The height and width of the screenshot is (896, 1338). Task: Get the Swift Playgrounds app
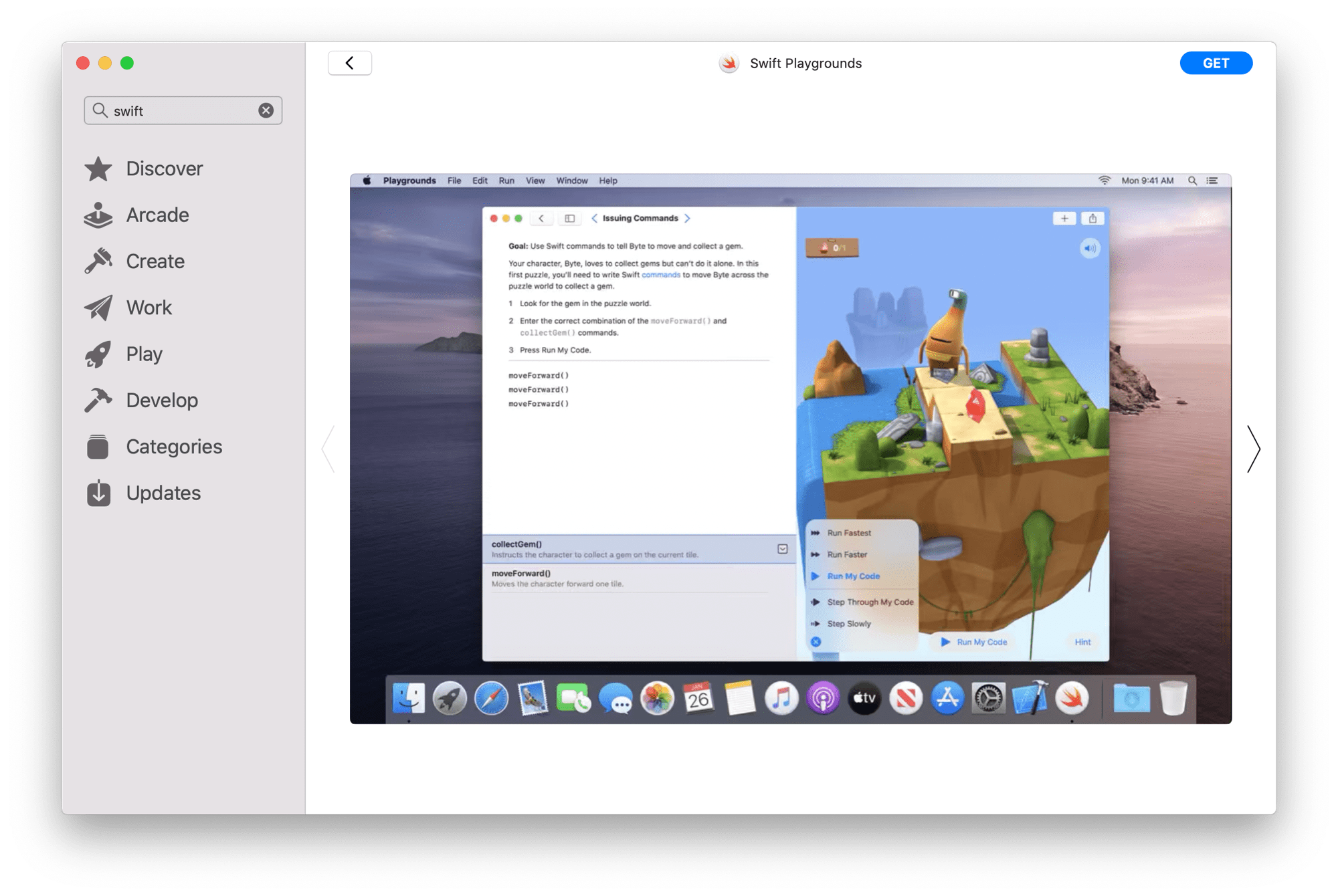click(1216, 63)
